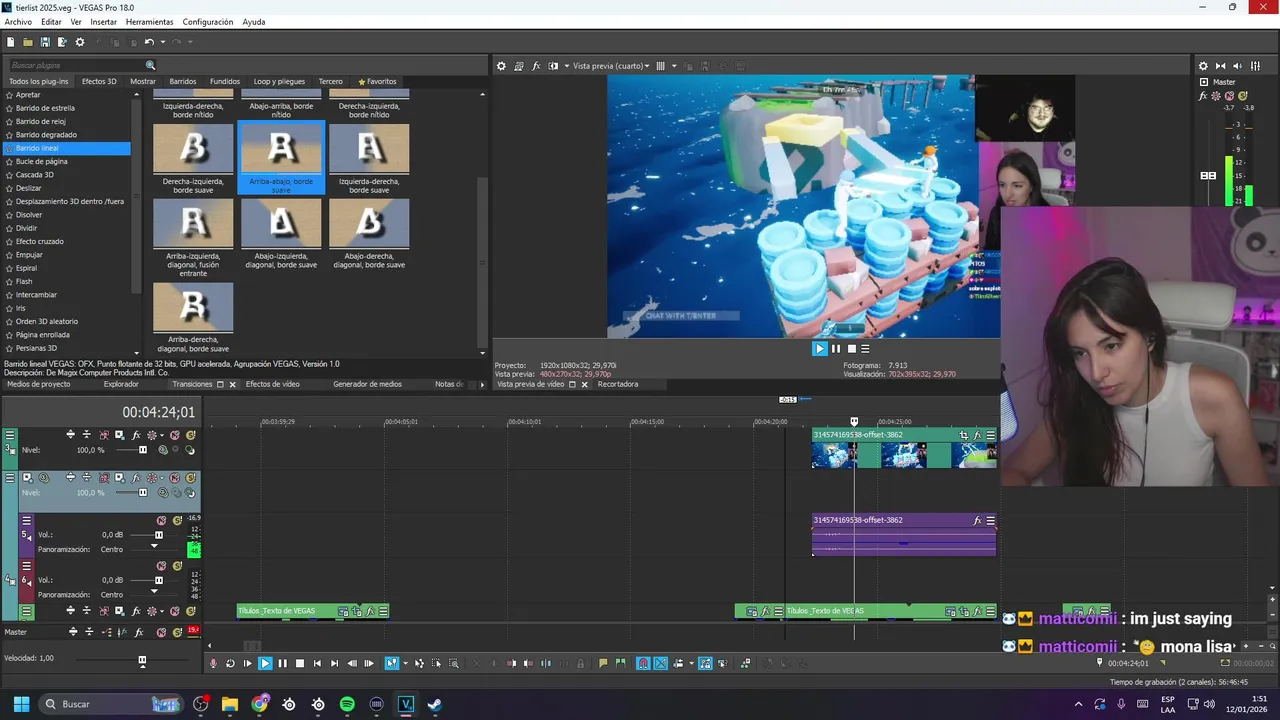This screenshot has width=1280, height=720.
Task: Open the Configuración menu
Action: click(208, 22)
